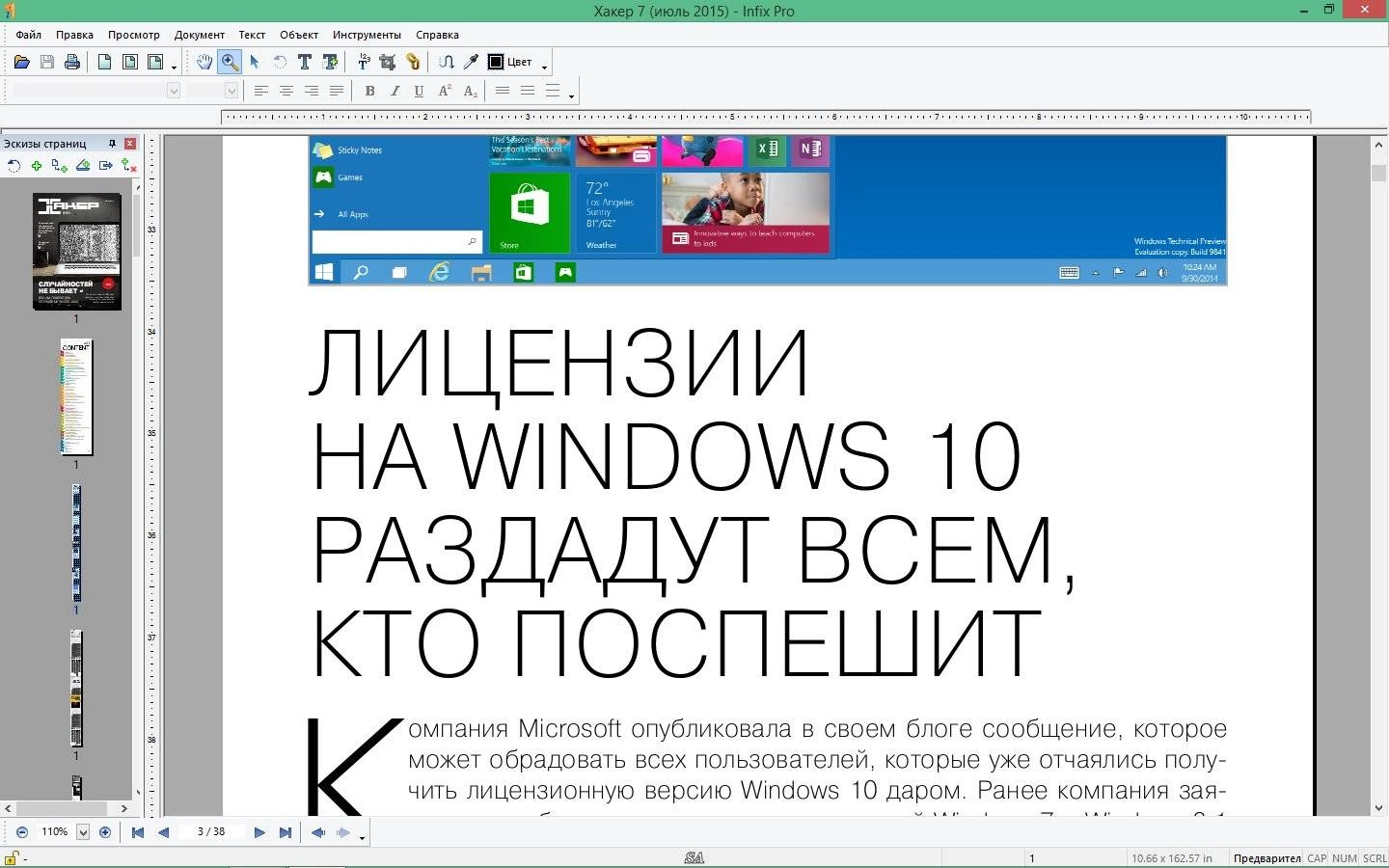Open the formatting toolbar overflow arrow

tap(572, 95)
